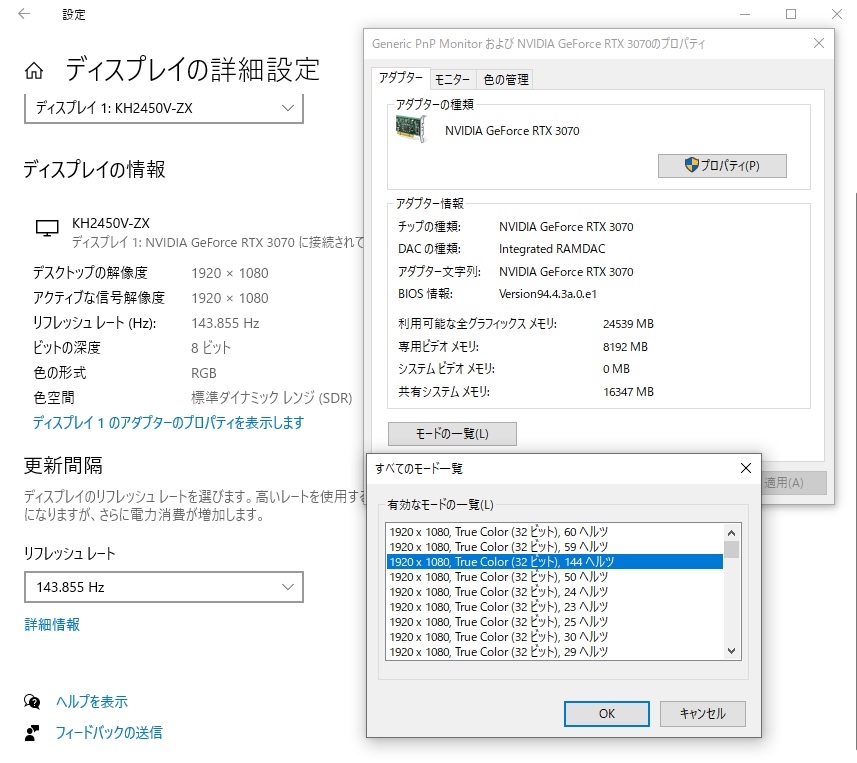Click the graphics card adapter icon
This screenshot has height=763, width=857.
(x=410, y=129)
